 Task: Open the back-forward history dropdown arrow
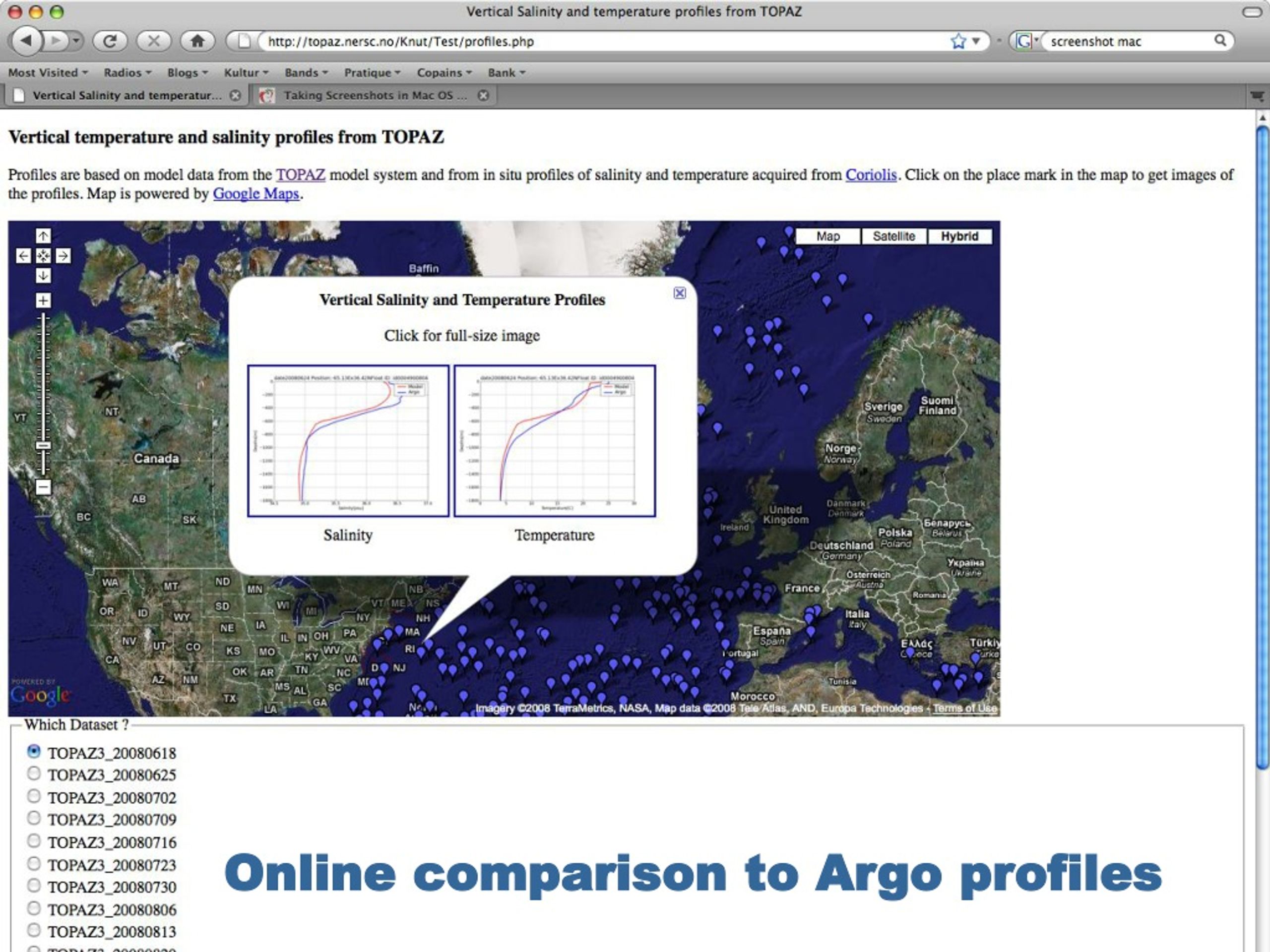pyautogui.click(x=76, y=41)
